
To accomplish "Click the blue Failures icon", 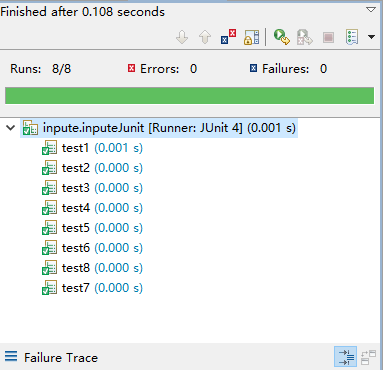I will pos(253,68).
